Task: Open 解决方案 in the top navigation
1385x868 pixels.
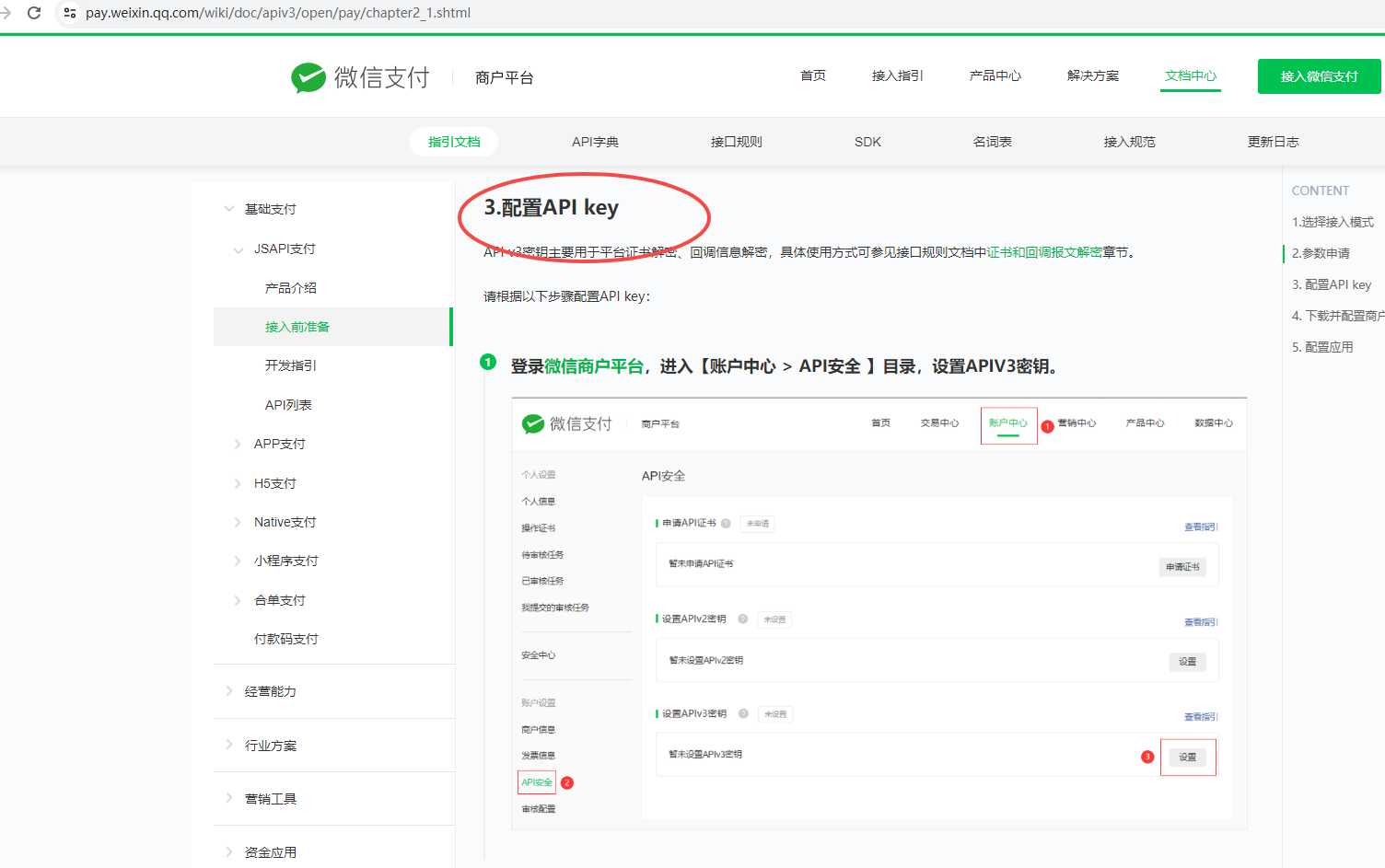Action: (x=1093, y=75)
